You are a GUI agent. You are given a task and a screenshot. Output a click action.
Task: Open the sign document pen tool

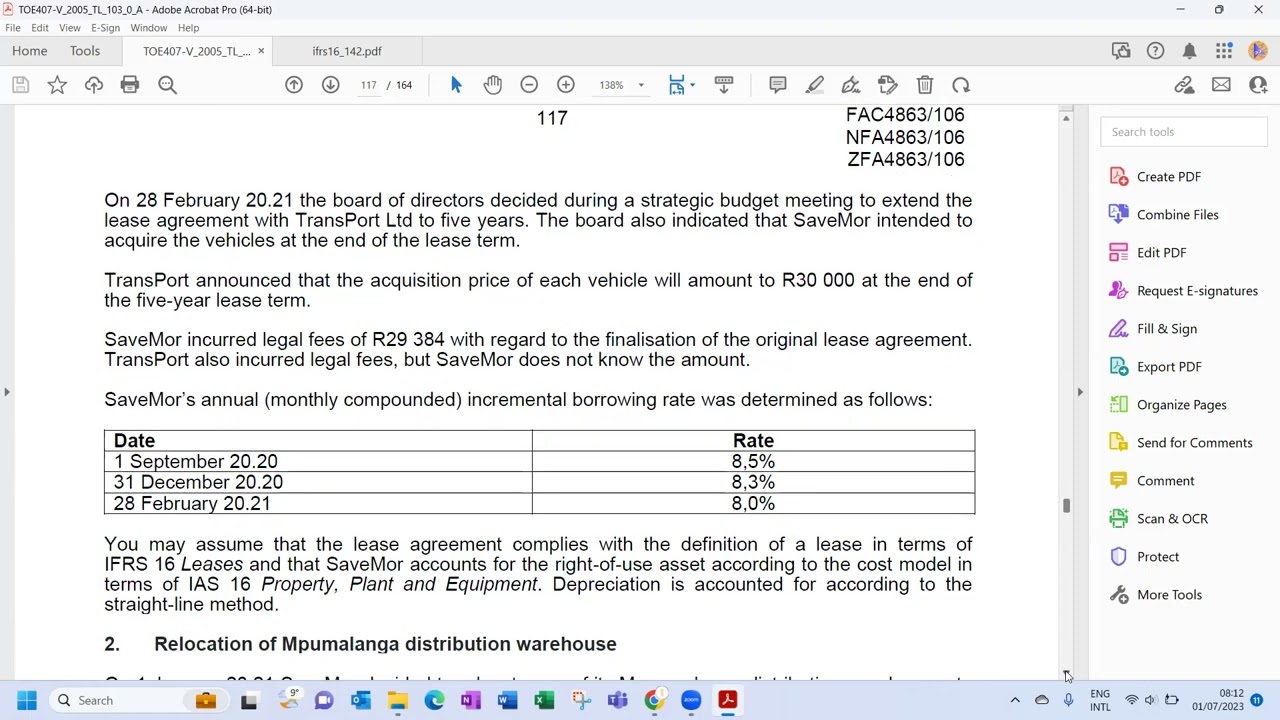click(851, 85)
